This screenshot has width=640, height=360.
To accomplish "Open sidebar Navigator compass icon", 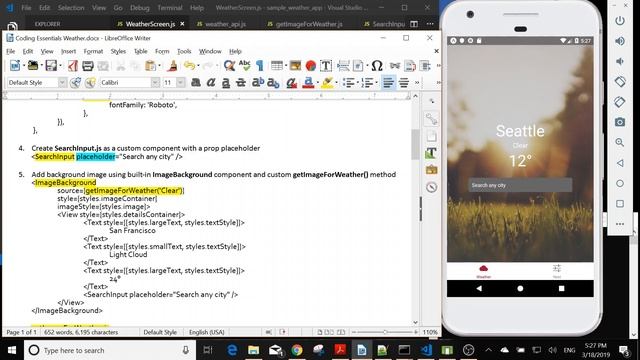I will point(431,187).
